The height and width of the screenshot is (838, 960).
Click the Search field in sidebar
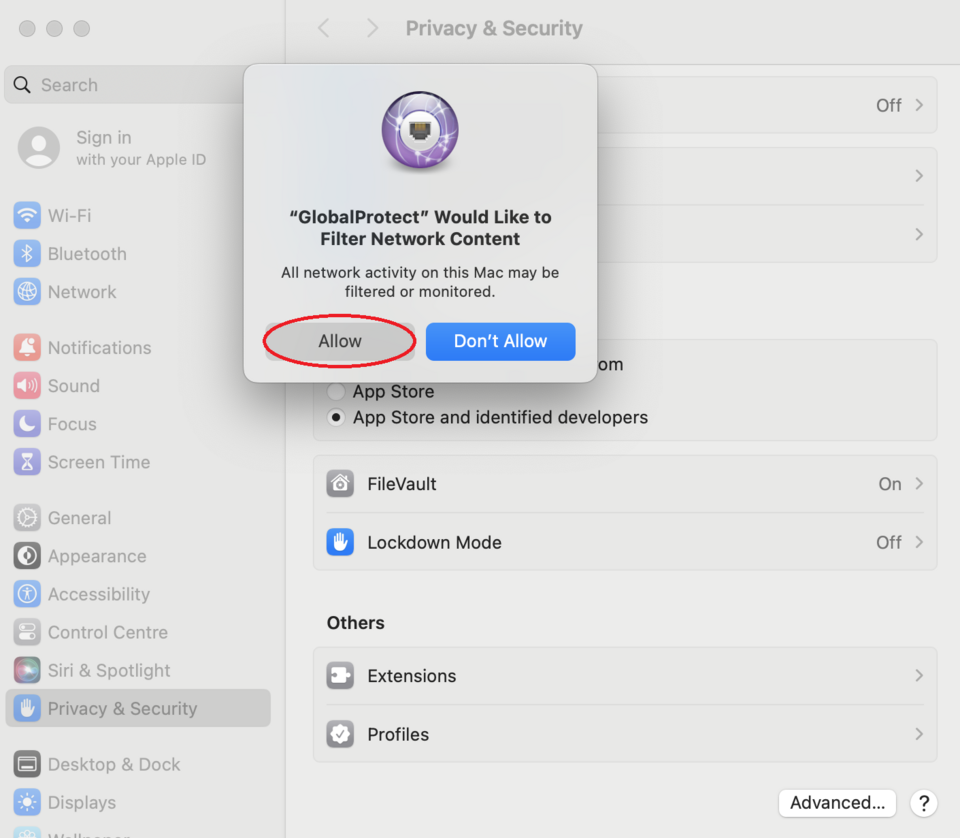[130, 85]
